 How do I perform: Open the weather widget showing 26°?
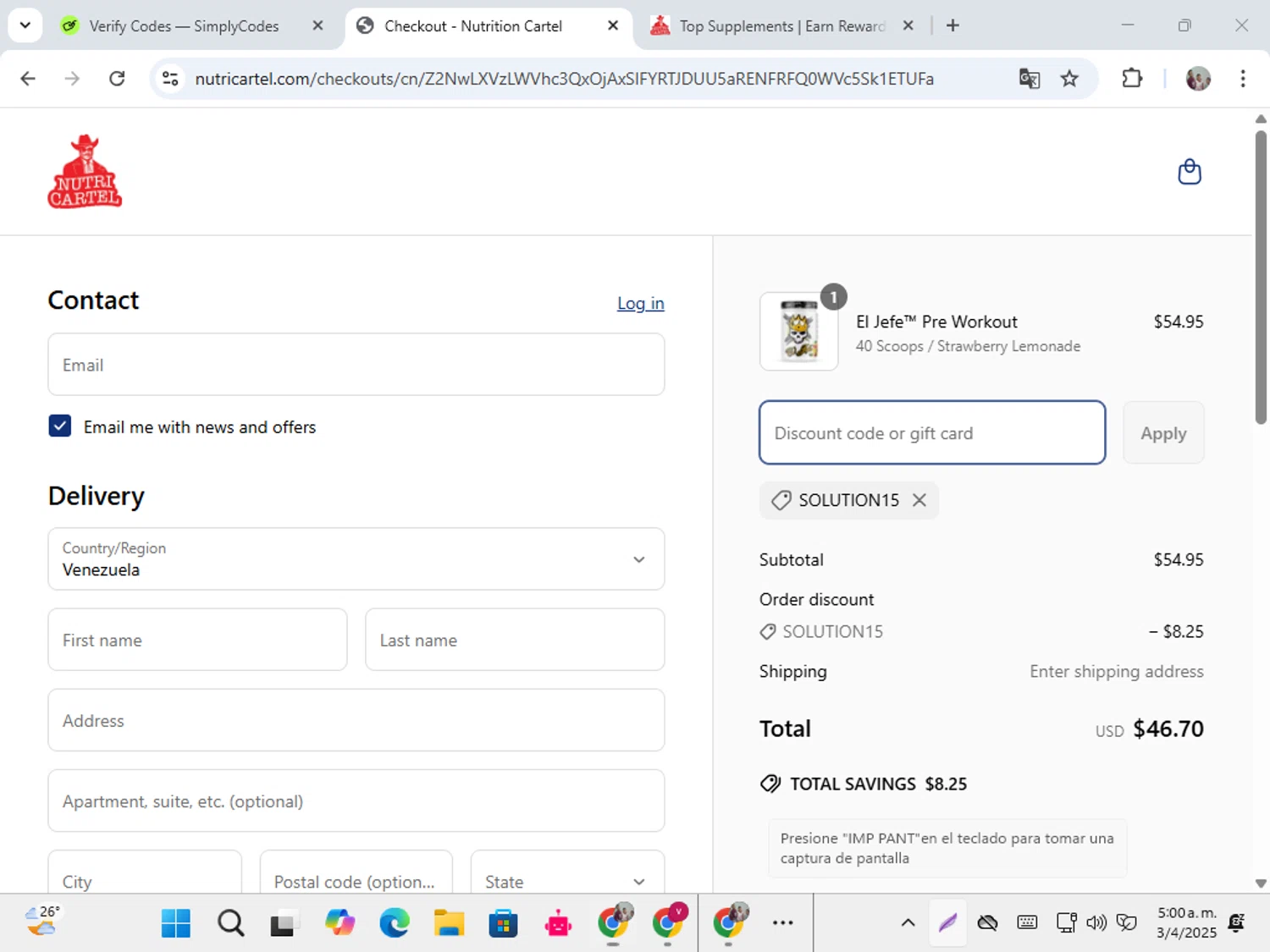point(41,921)
